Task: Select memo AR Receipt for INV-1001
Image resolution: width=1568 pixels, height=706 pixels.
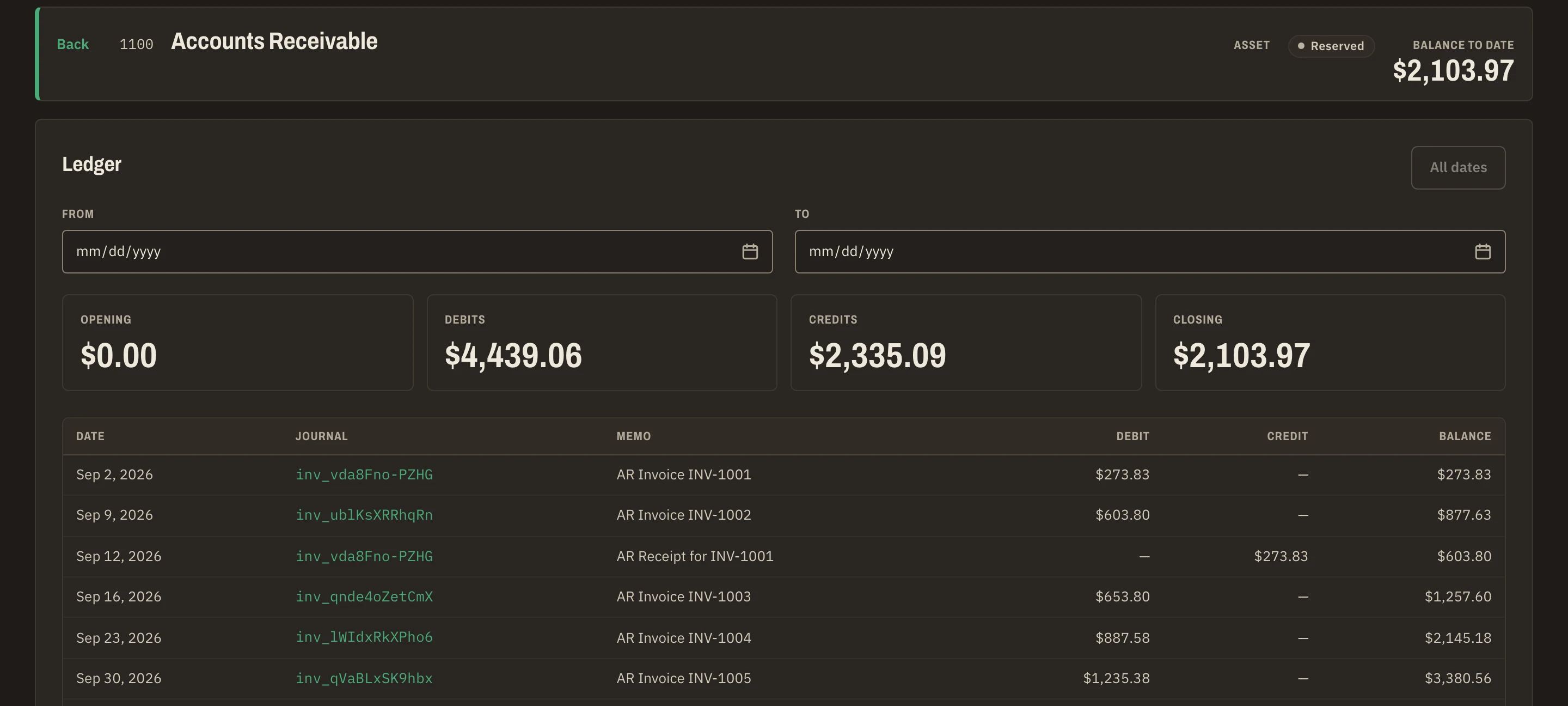Action: coord(695,556)
